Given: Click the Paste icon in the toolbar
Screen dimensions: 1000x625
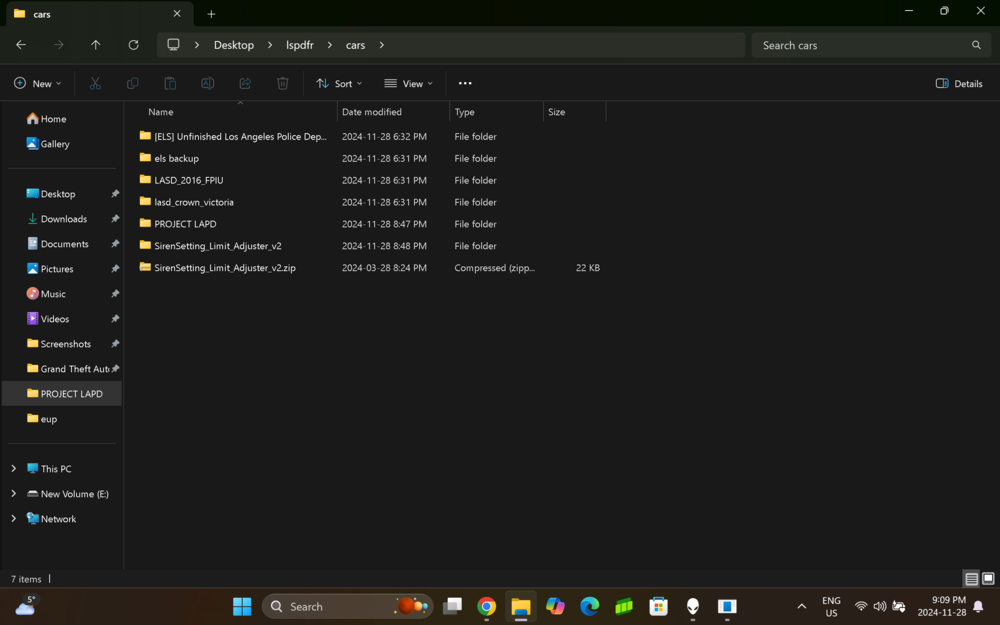Looking at the screenshot, I should 170,83.
